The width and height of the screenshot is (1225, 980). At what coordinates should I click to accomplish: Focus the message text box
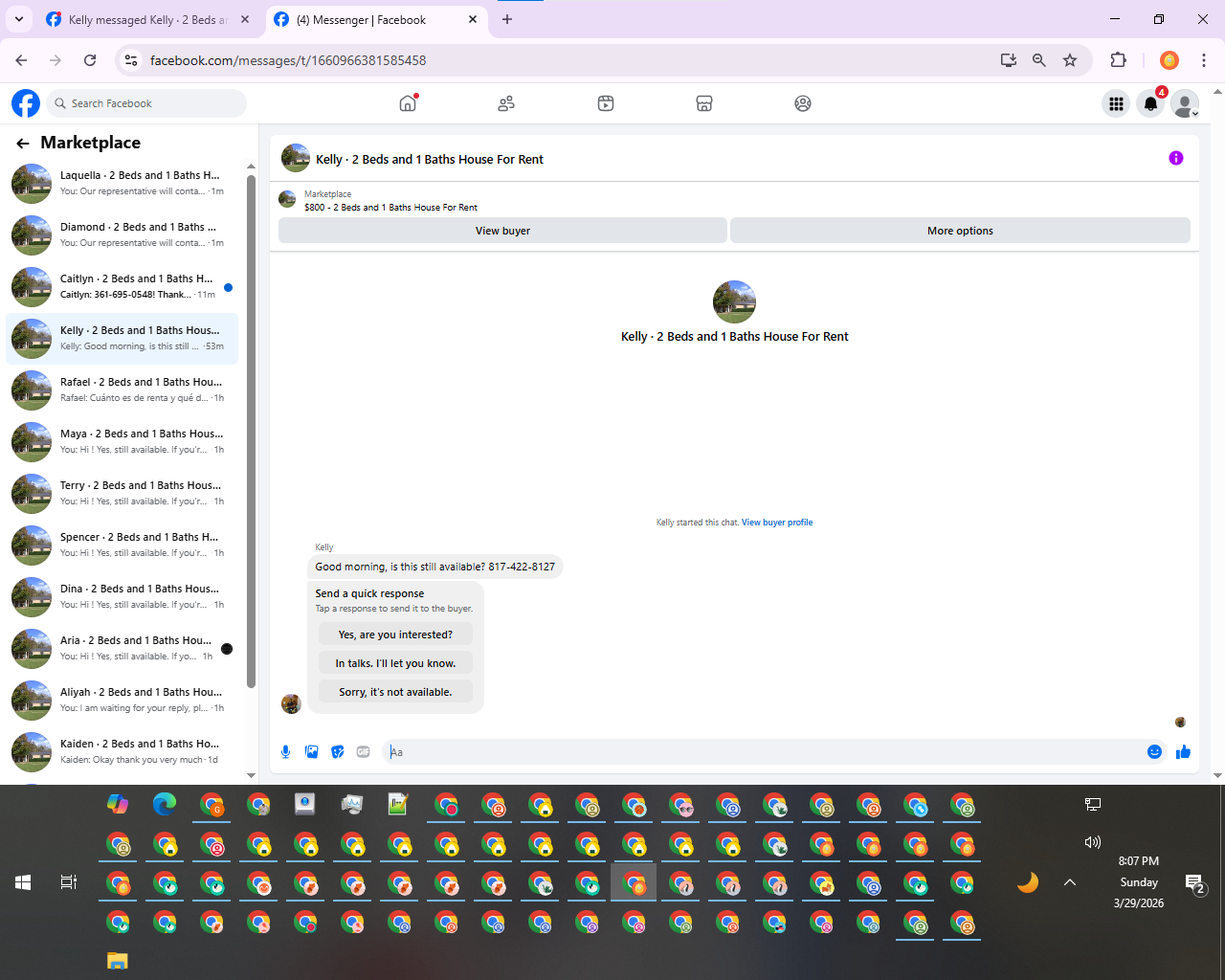(762, 752)
